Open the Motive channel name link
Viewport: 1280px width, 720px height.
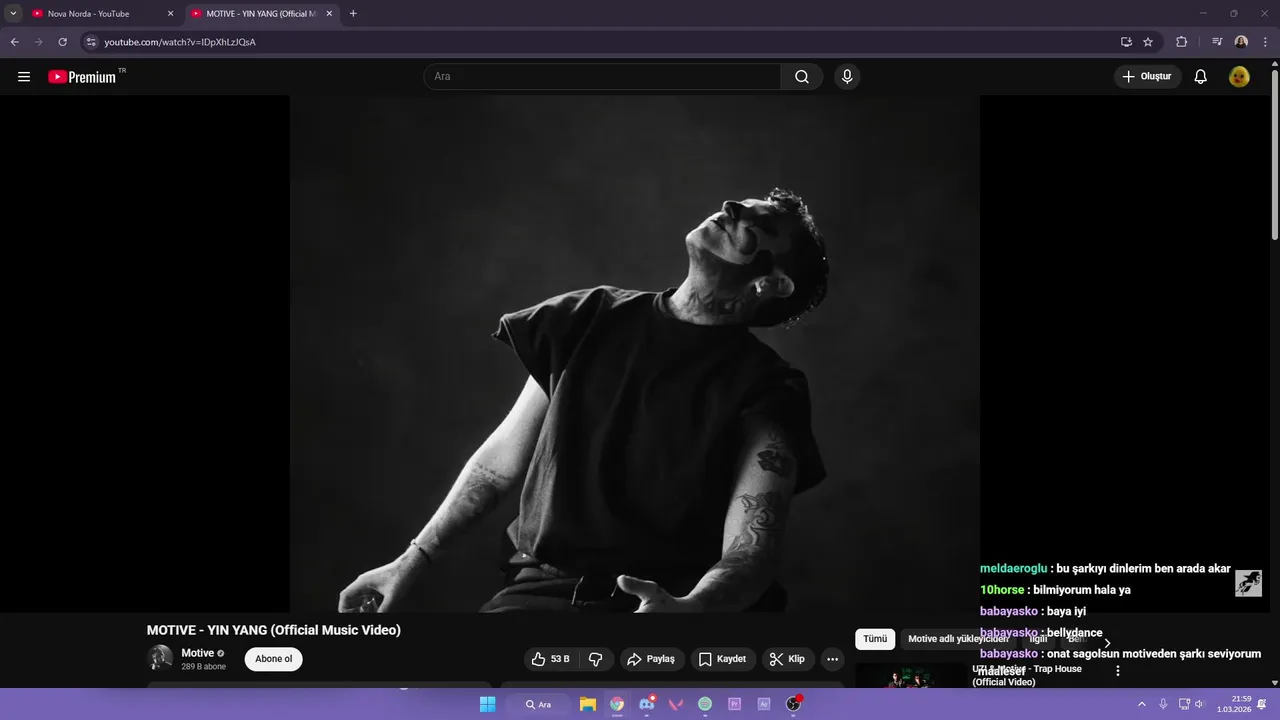197,653
